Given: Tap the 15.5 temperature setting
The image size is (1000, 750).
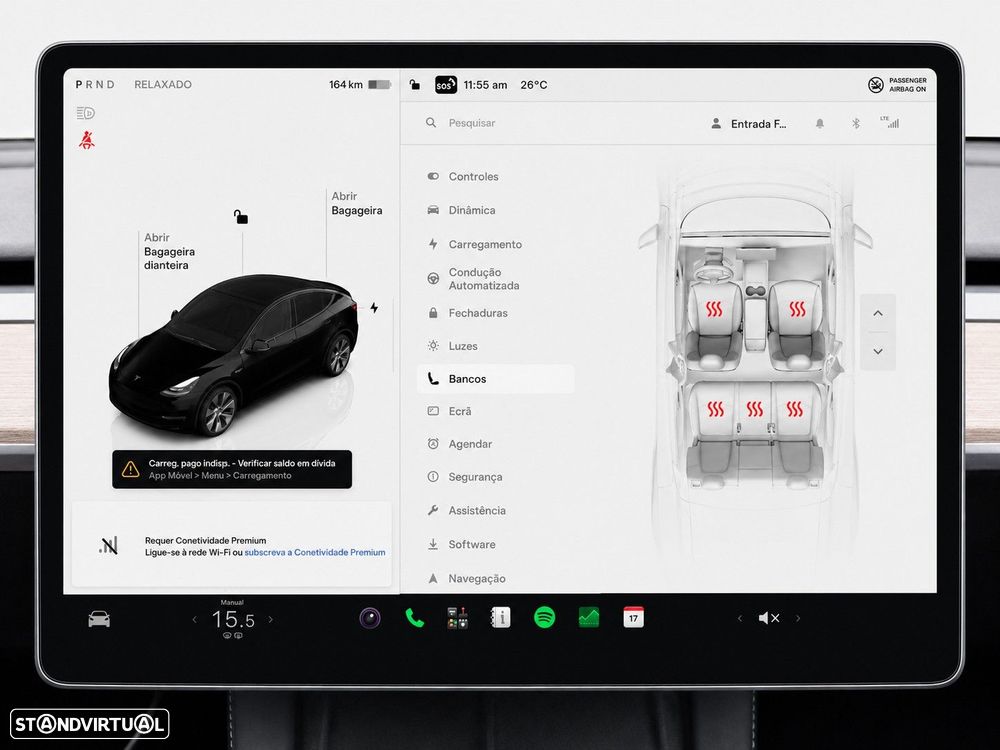Looking at the screenshot, I should [233, 619].
